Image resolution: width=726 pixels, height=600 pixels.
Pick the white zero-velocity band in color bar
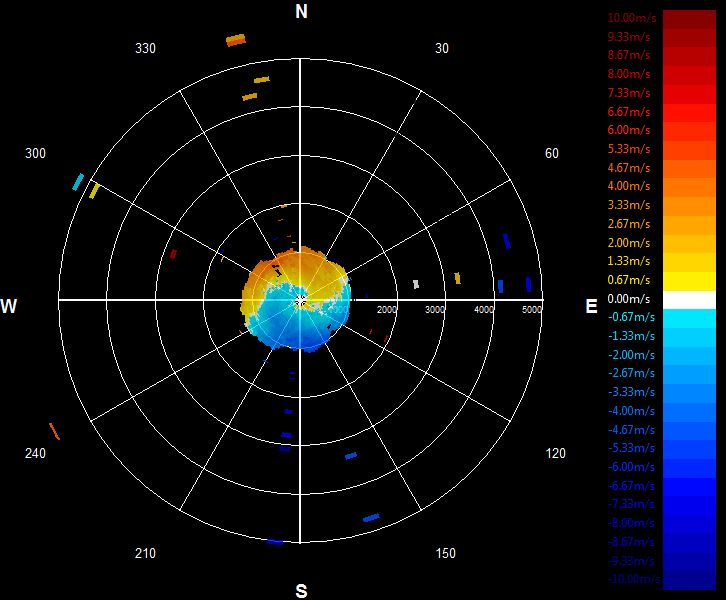(x=689, y=300)
